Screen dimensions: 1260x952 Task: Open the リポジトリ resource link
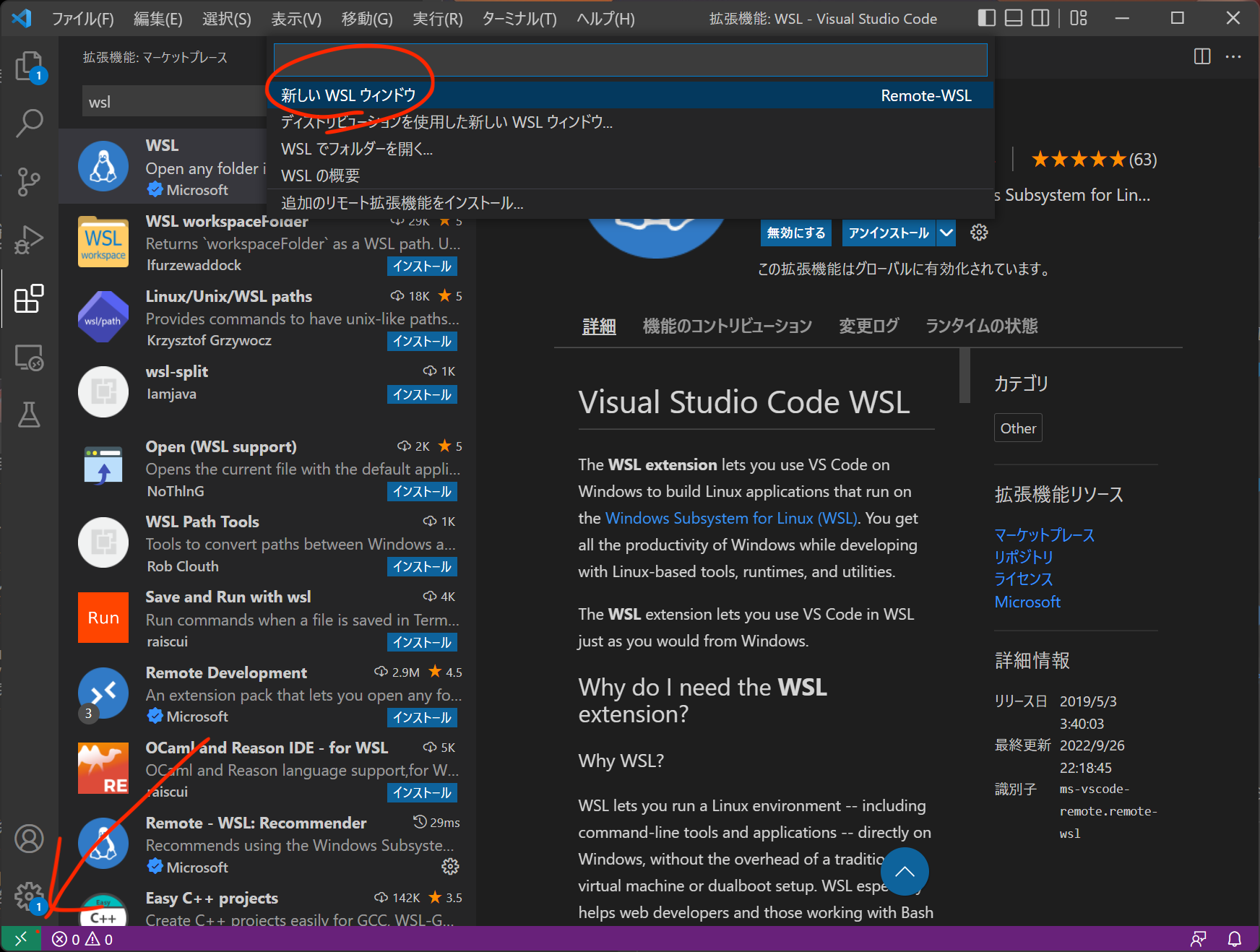point(1023,557)
